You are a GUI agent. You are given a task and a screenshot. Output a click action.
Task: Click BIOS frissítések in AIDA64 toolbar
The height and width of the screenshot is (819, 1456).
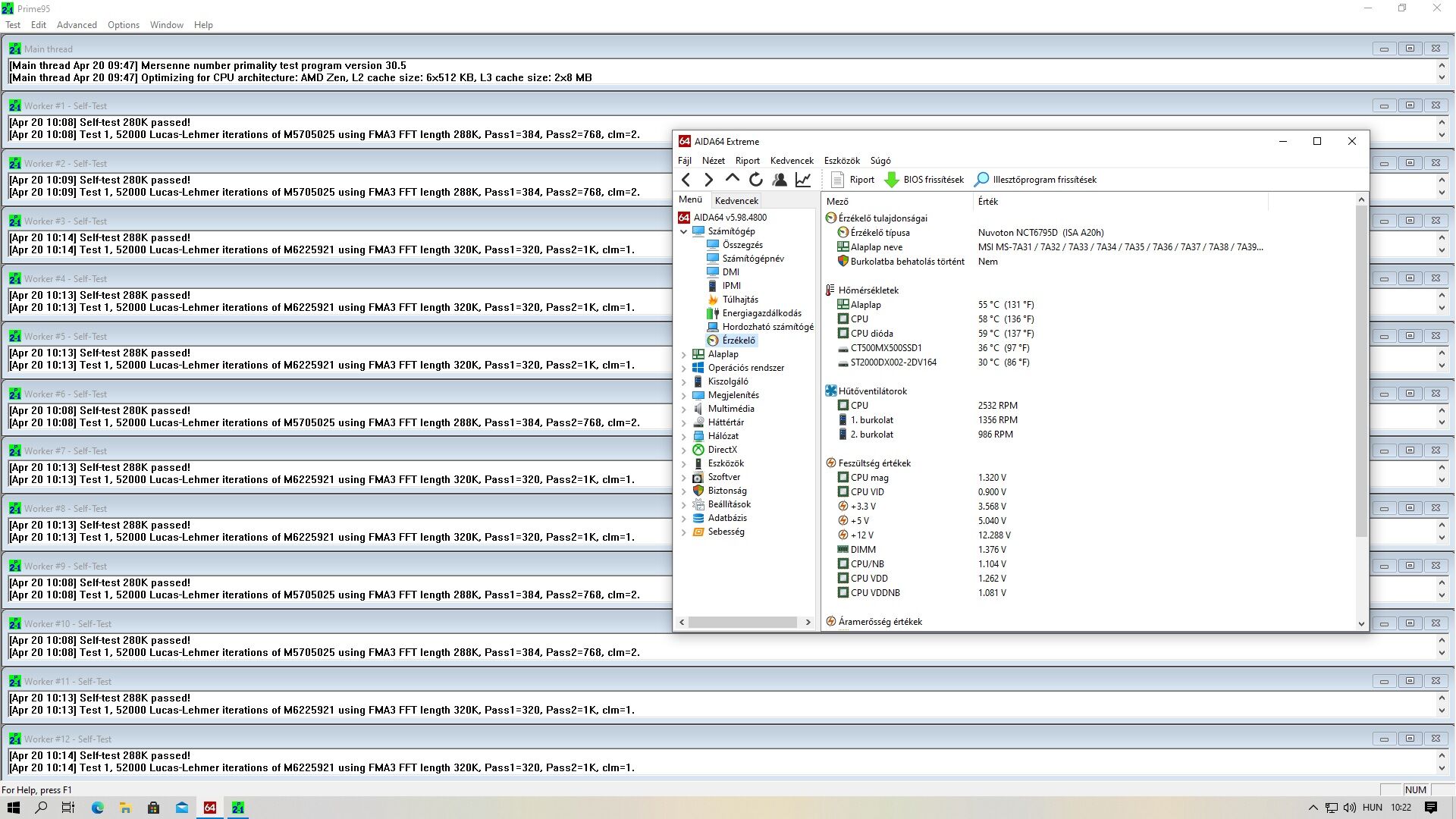tap(924, 180)
